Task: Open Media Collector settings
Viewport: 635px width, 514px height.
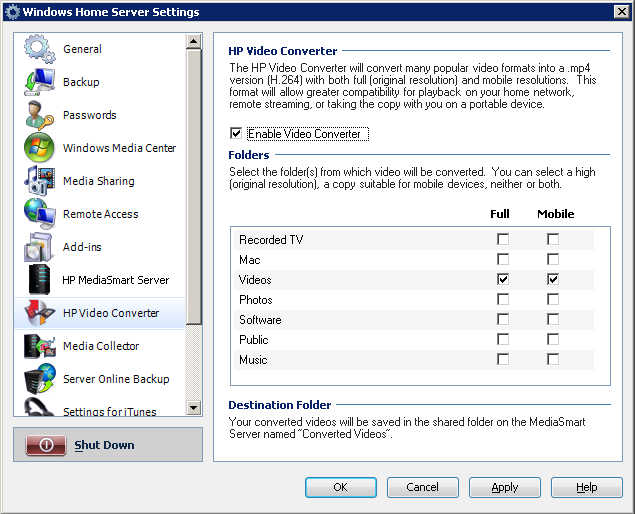Action: click(x=101, y=346)
